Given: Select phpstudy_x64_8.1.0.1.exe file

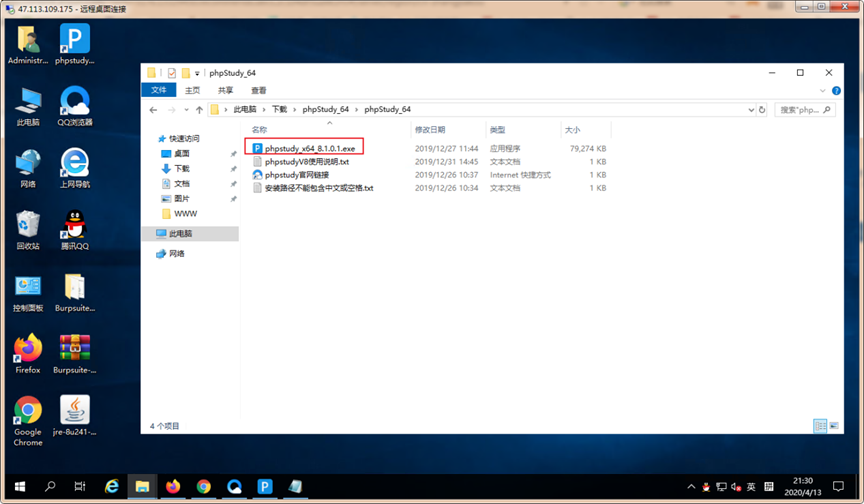Looking at the screenshot, I should pyautogui.click(x=304, y=148).
